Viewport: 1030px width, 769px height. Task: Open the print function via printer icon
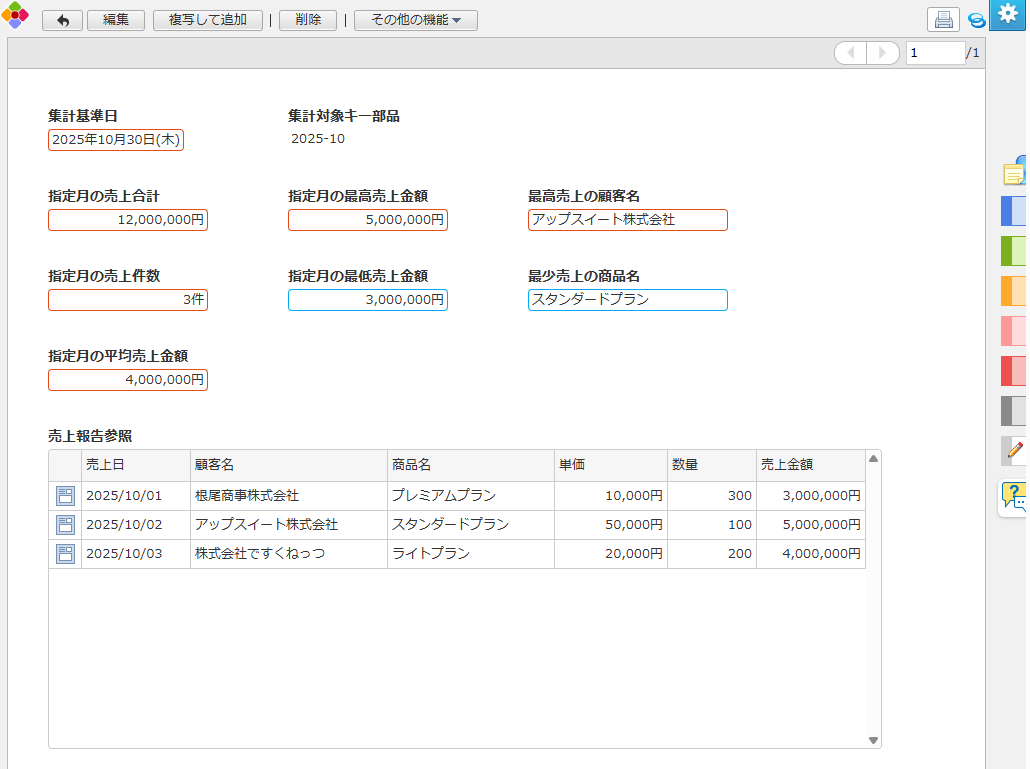[x=943, y=20]
